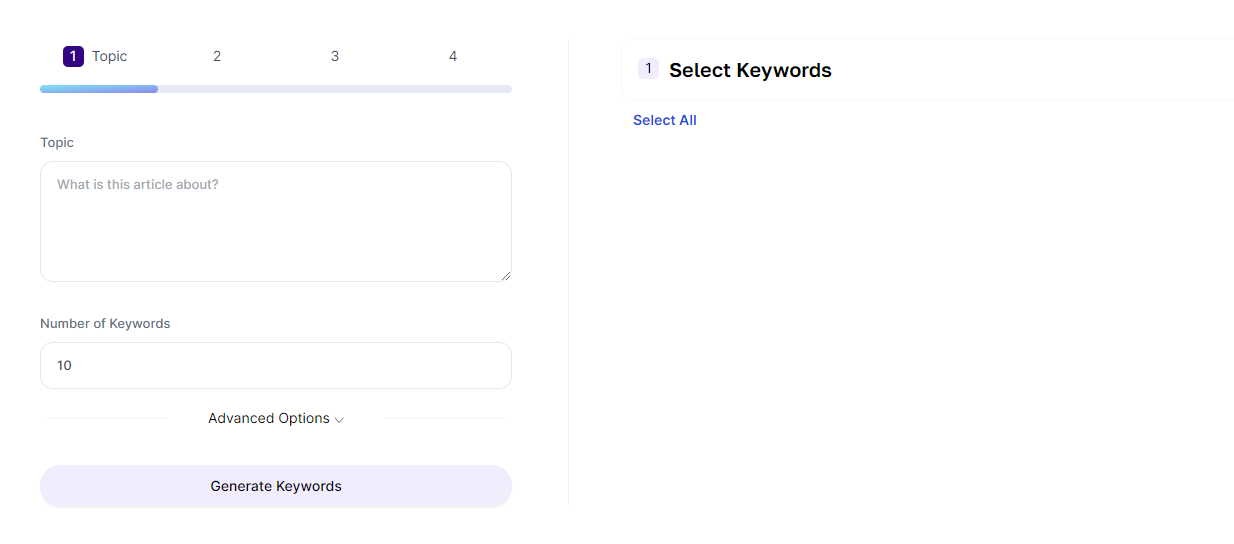The image size is (1234, 544).
Task: Go to step 2 in wizard
Action: point(217,56)
